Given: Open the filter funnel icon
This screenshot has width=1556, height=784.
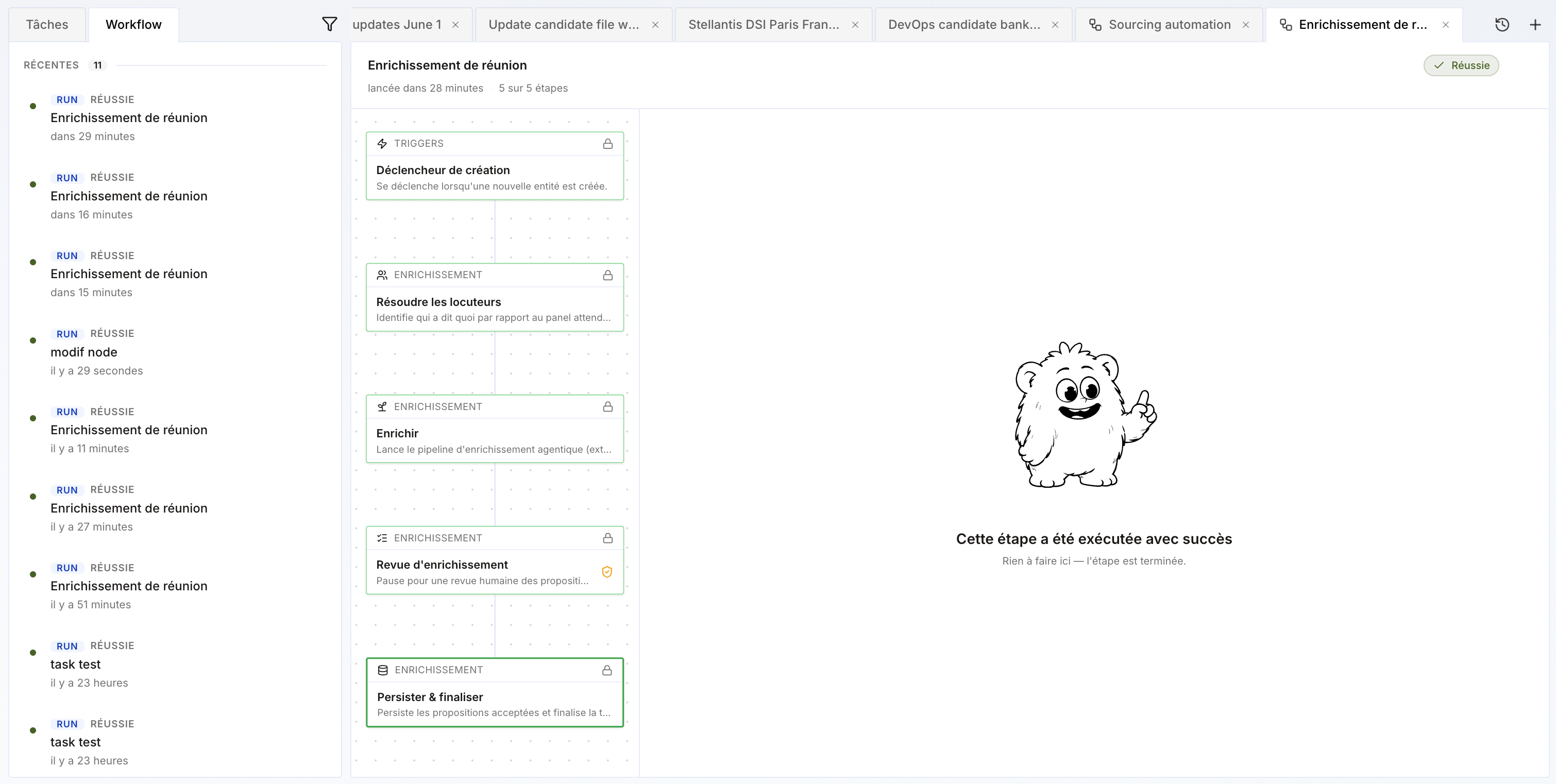Looking at the screenshot, I should (329, 24).
